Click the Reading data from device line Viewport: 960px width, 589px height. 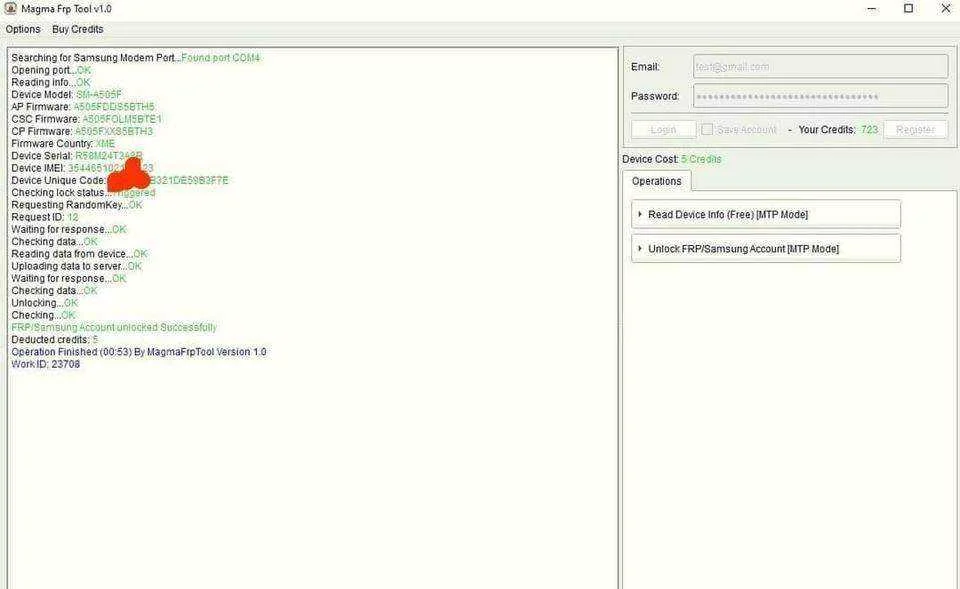click(x=80, y=253)
